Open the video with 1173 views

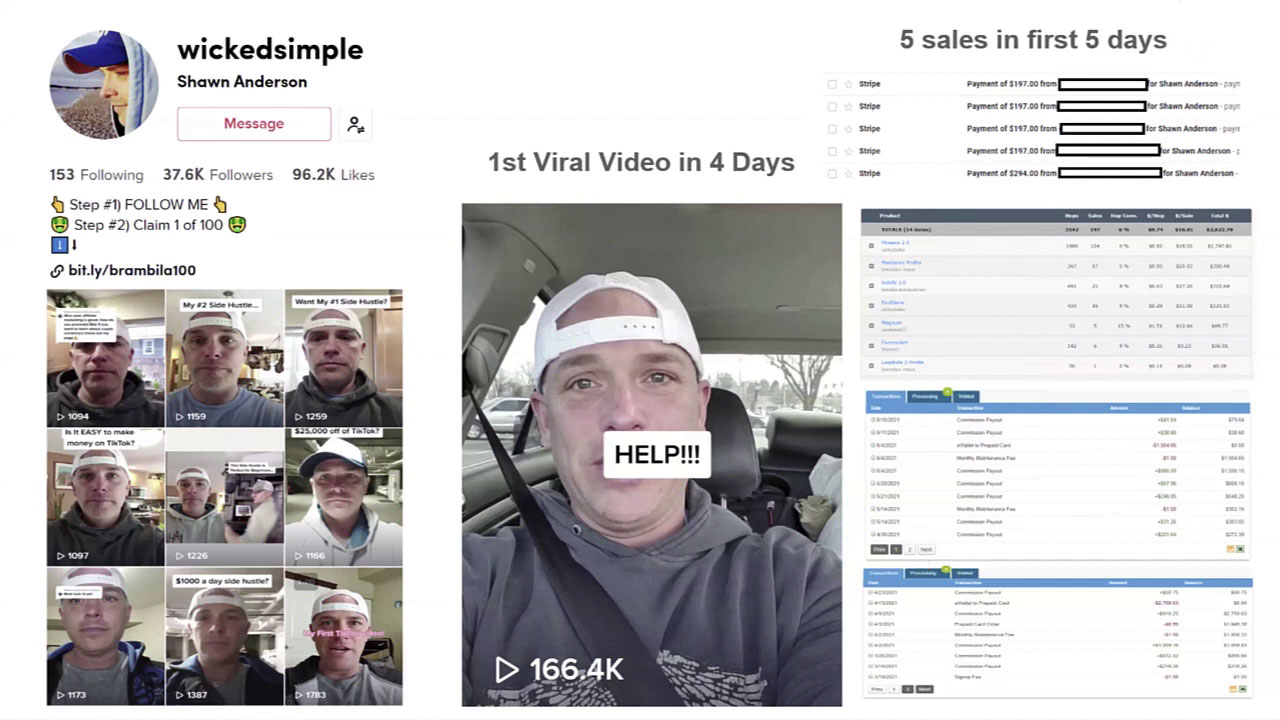[105, 636]
